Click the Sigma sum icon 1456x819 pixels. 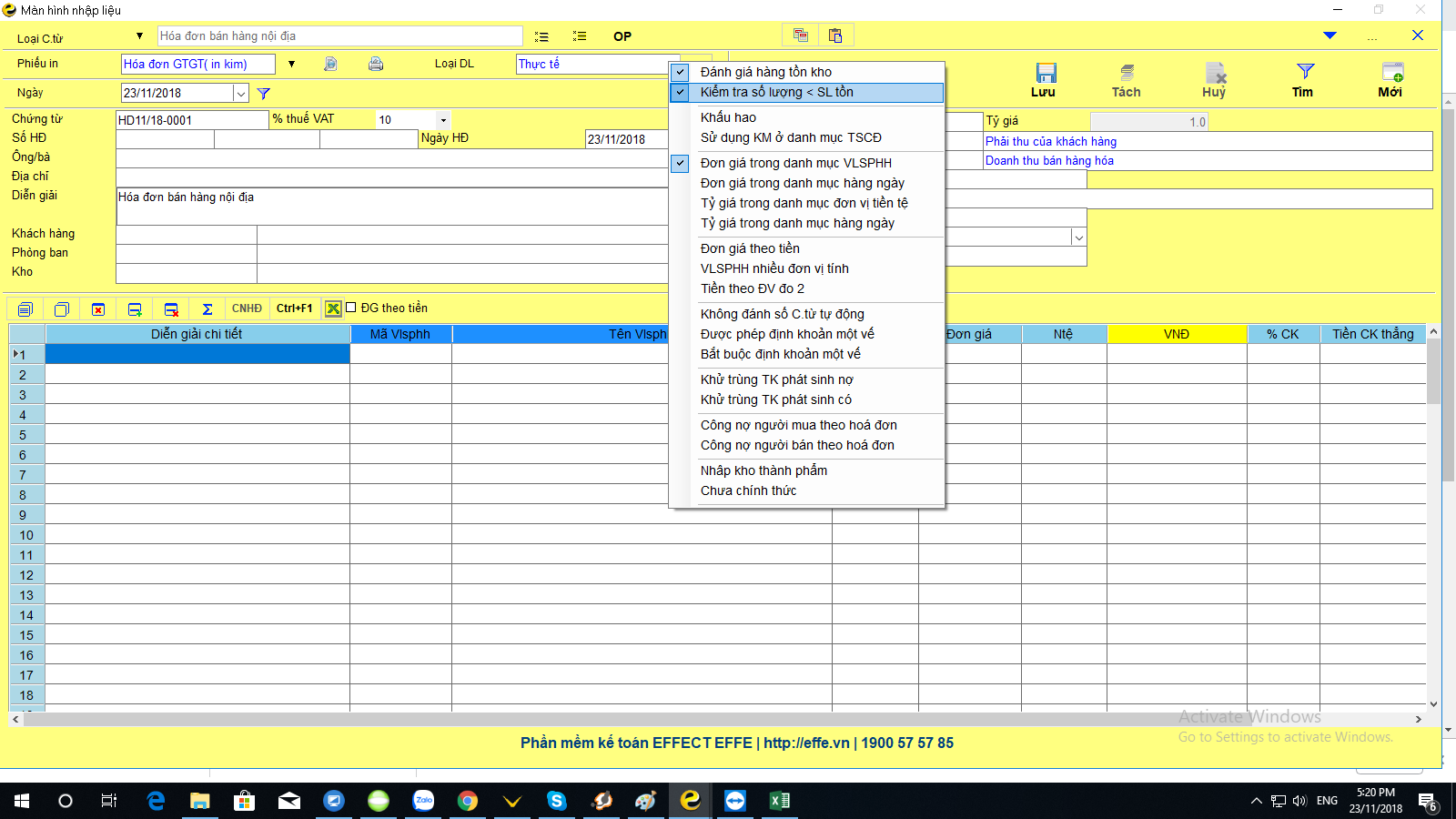point(207,308)
